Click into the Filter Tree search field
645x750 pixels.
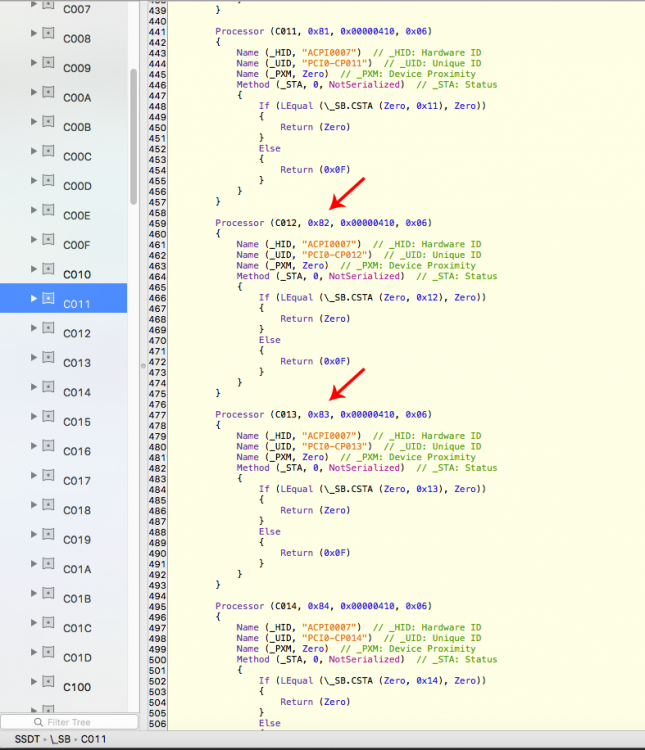(x=69, y=722)
